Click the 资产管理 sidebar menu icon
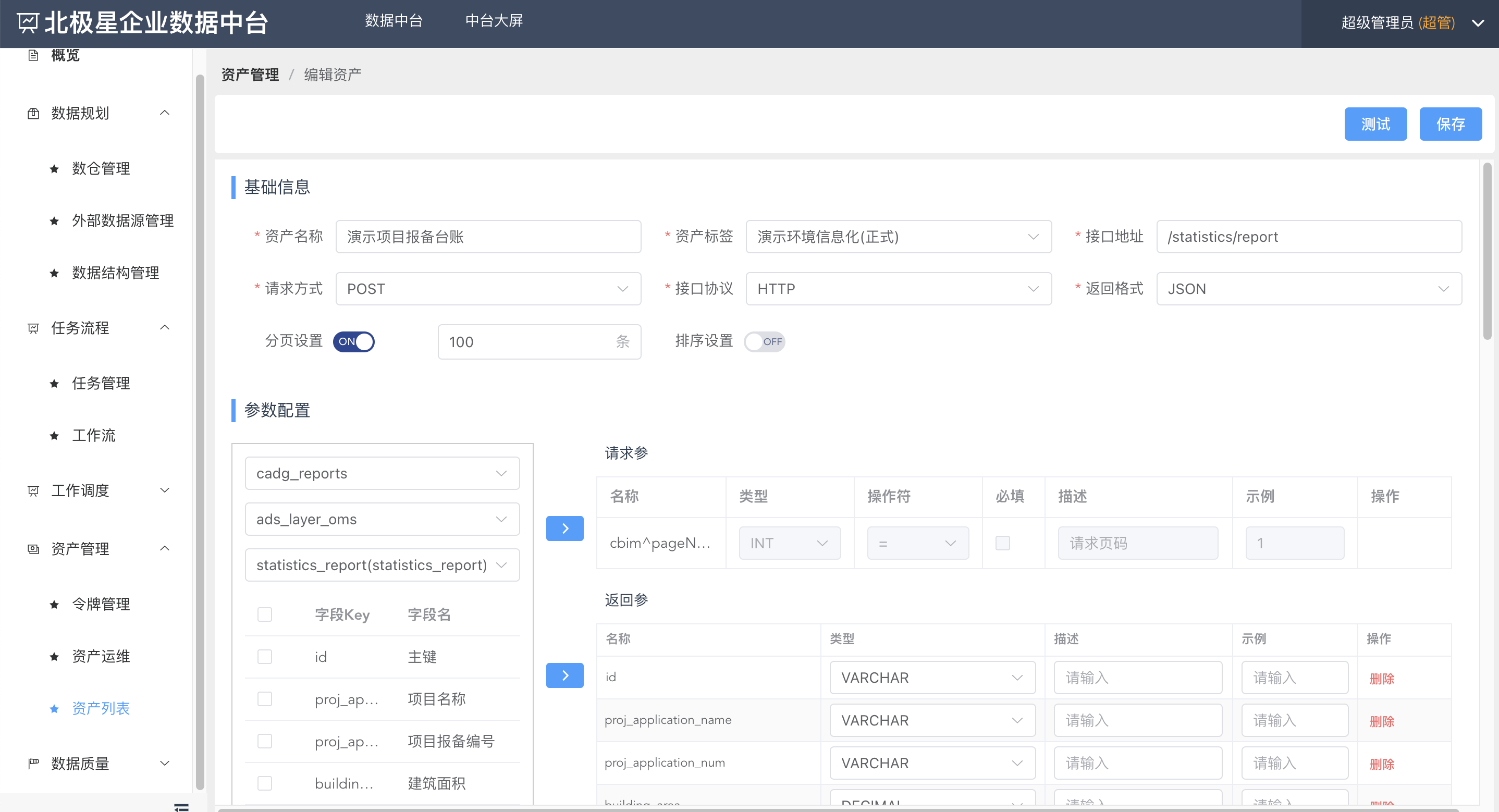 click(33, 549)
